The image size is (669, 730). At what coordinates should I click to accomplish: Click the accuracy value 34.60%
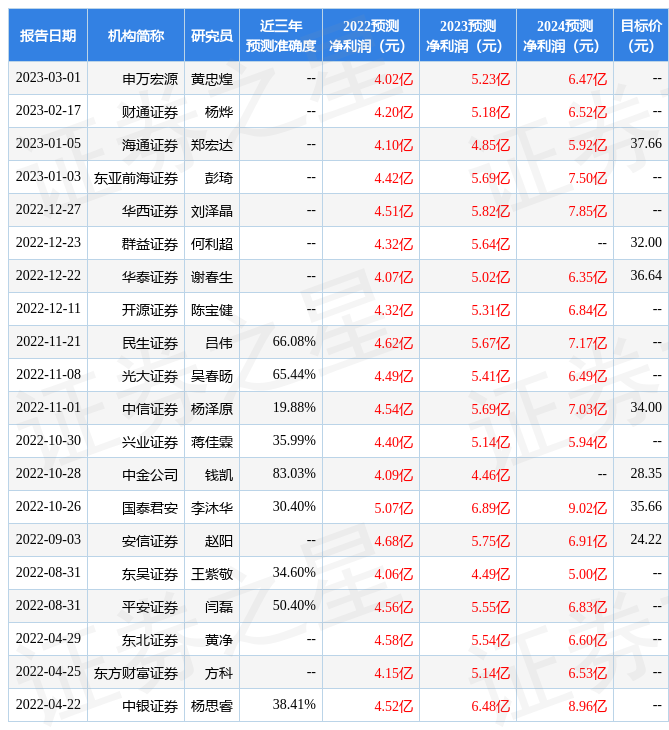294,573
